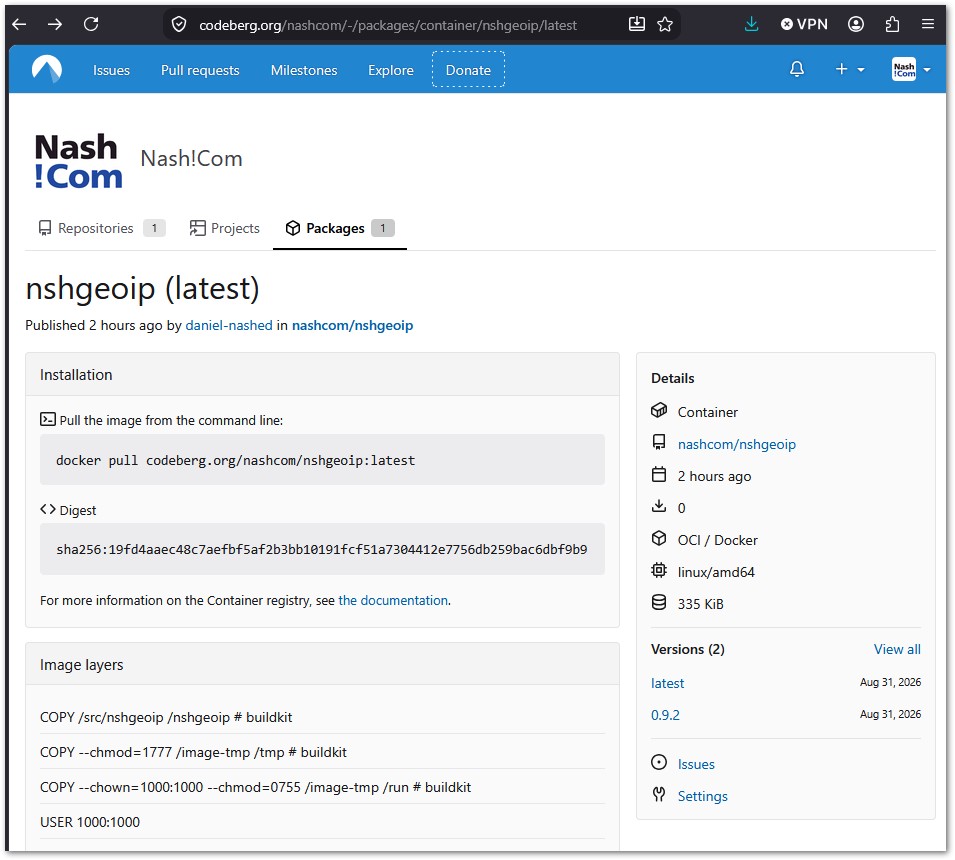
Task: Click the address bar URL field
Action: click(387, 25)
